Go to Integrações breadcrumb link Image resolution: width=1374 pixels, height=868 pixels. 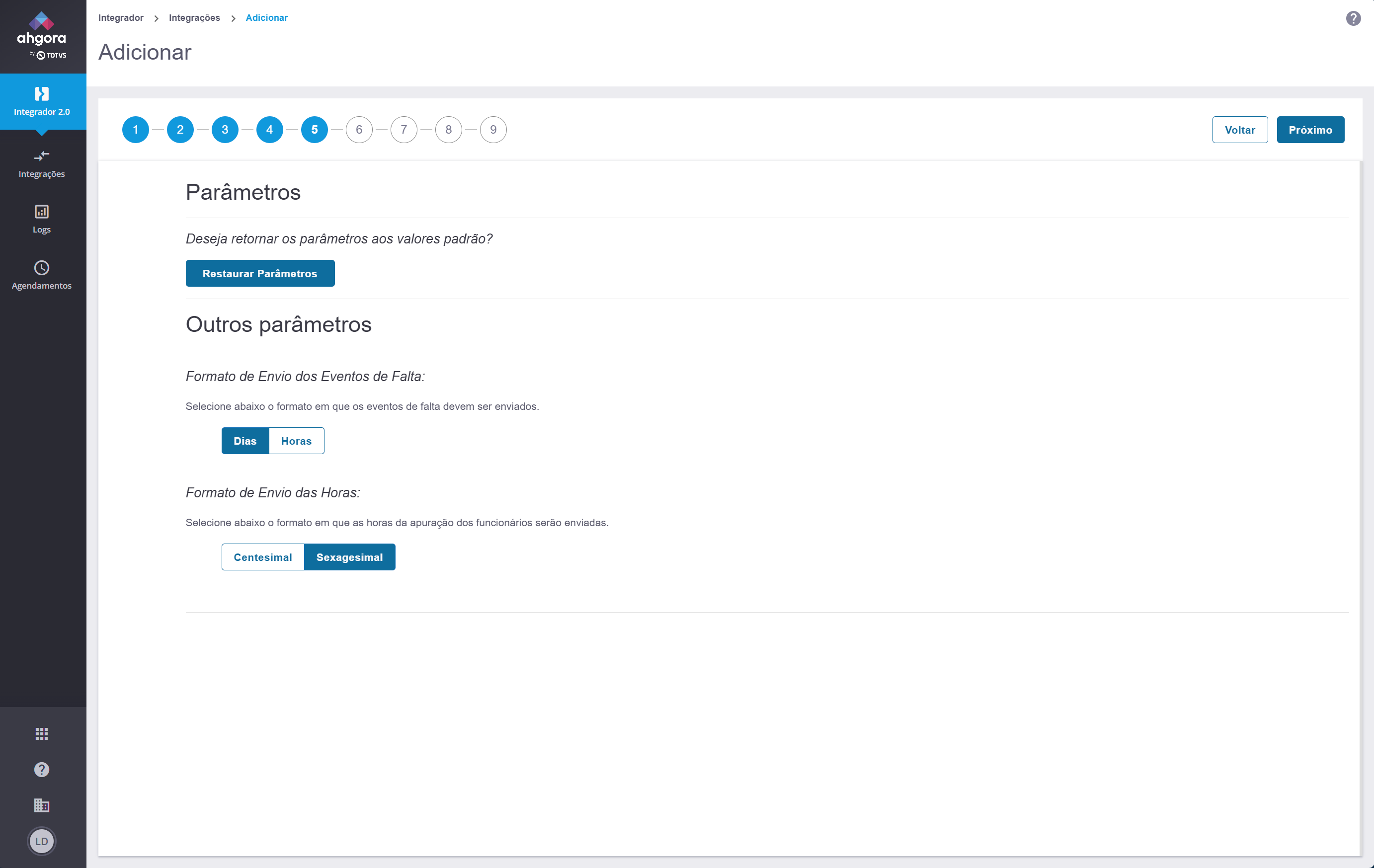tap(194, 18)
